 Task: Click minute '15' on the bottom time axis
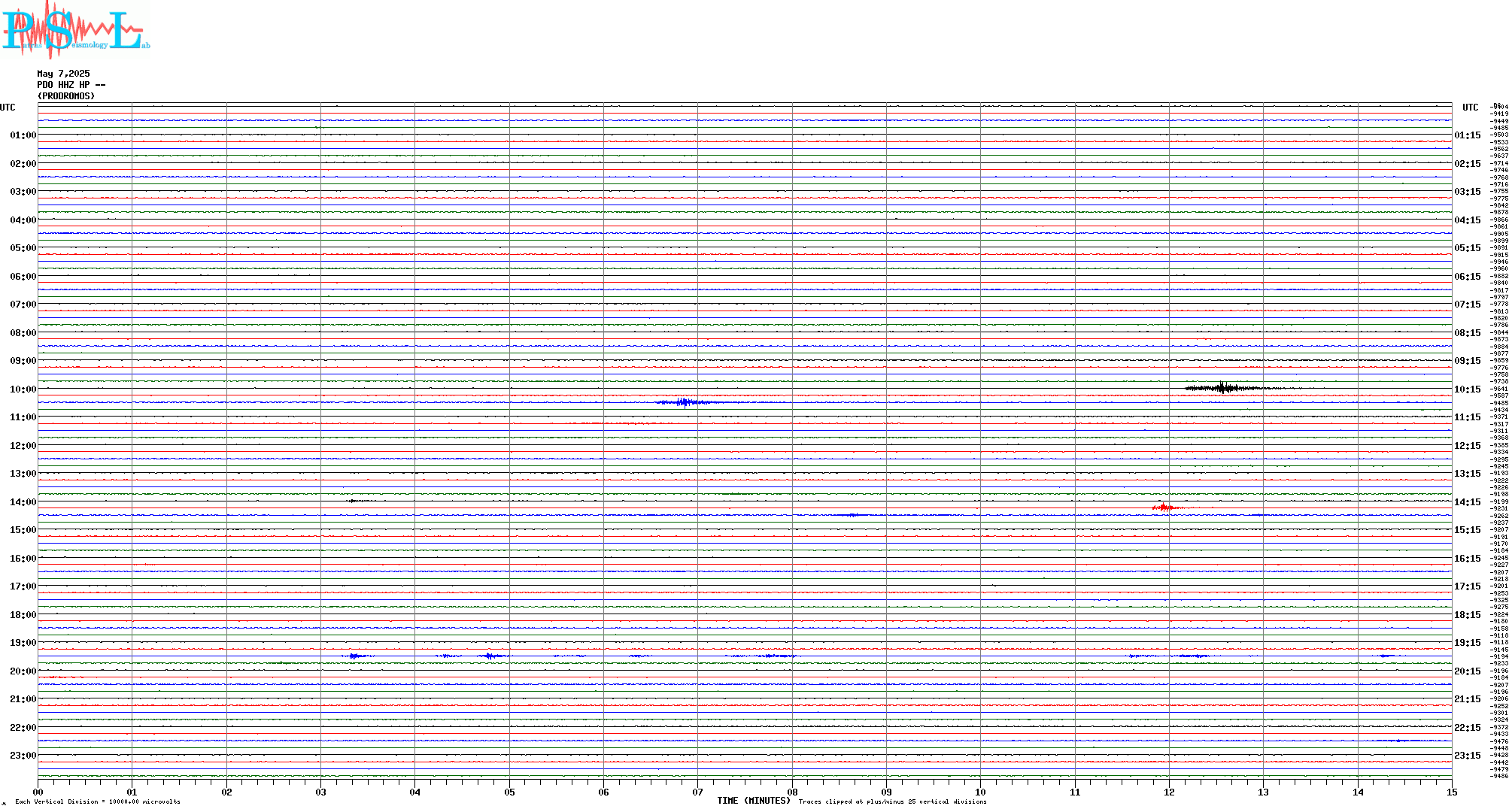1452,792
